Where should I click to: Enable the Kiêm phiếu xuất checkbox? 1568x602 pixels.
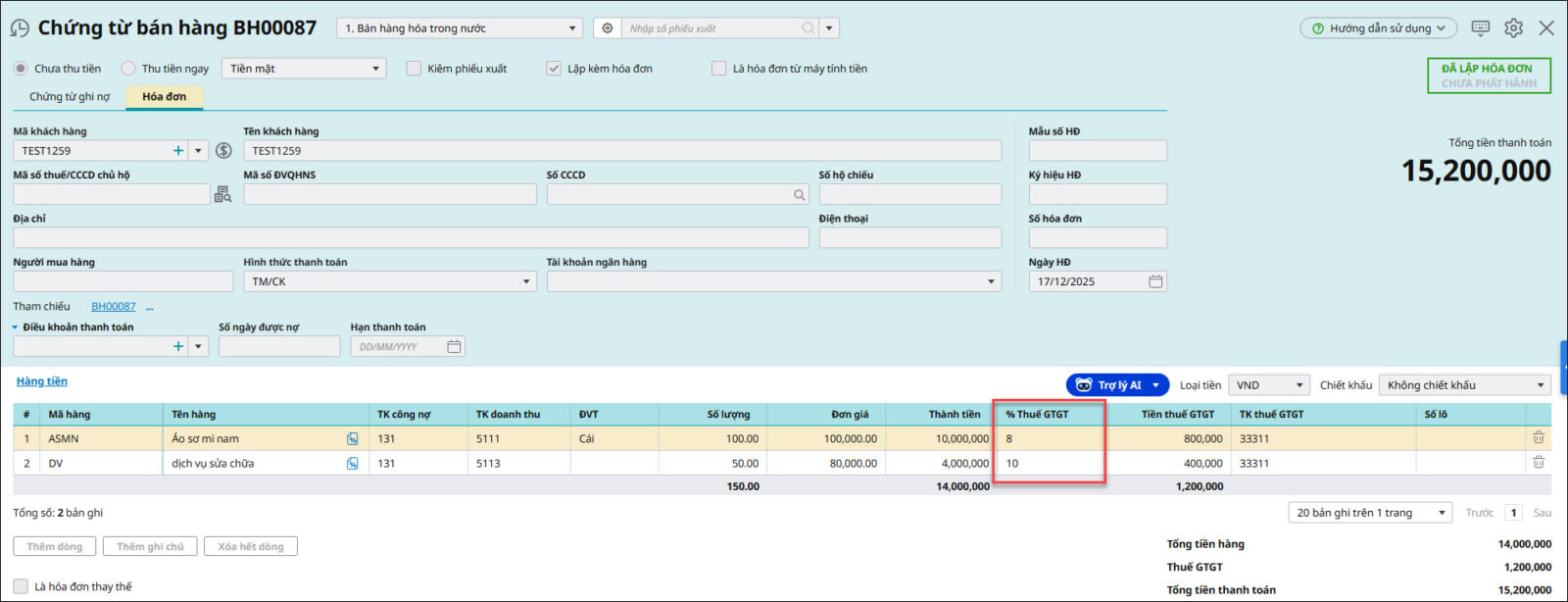tap(414, 69)
